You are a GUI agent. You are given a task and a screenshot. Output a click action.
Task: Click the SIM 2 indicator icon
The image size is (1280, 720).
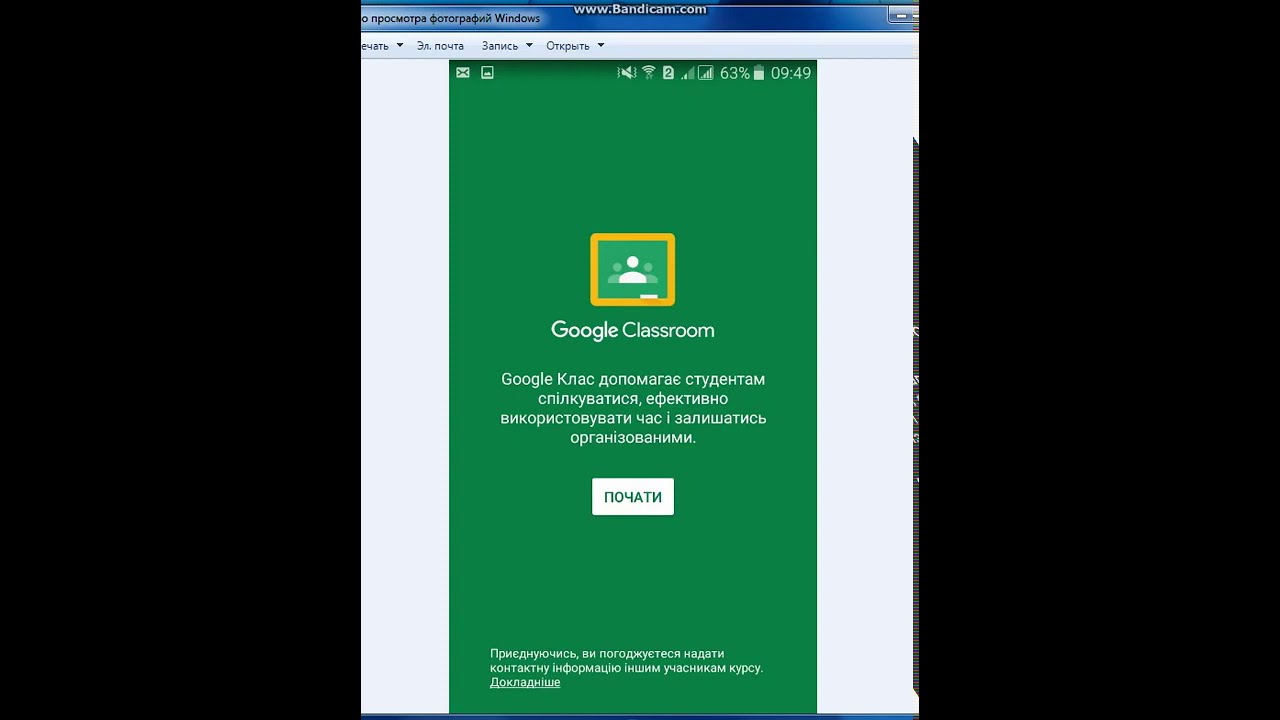pos(669,73)
